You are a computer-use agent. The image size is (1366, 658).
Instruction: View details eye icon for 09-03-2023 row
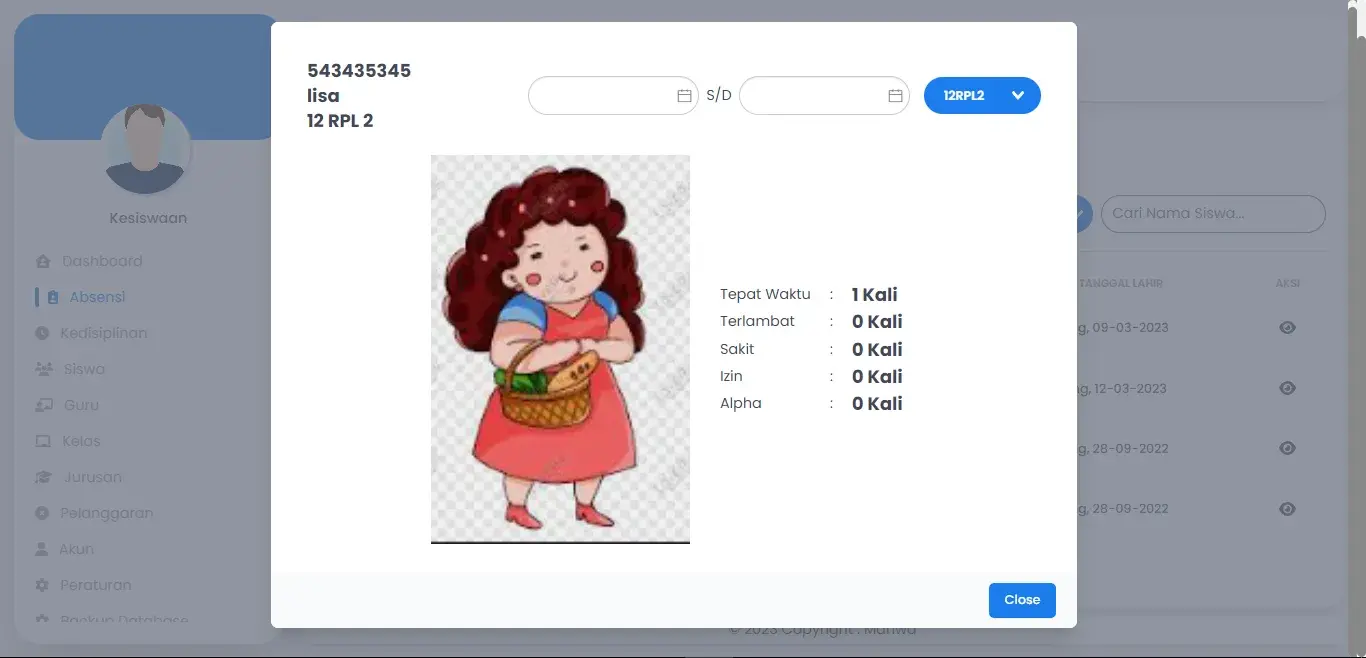1288,327
